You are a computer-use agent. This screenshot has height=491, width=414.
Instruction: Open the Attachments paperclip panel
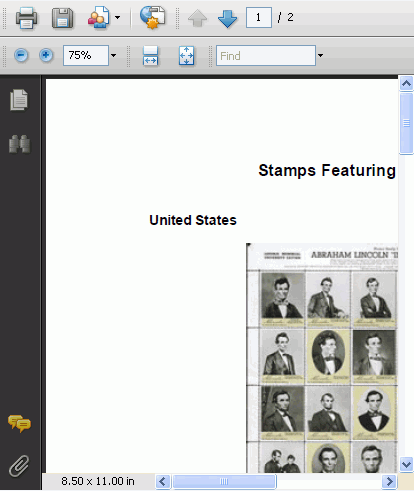pyautogui.click(x=19, y=466)
